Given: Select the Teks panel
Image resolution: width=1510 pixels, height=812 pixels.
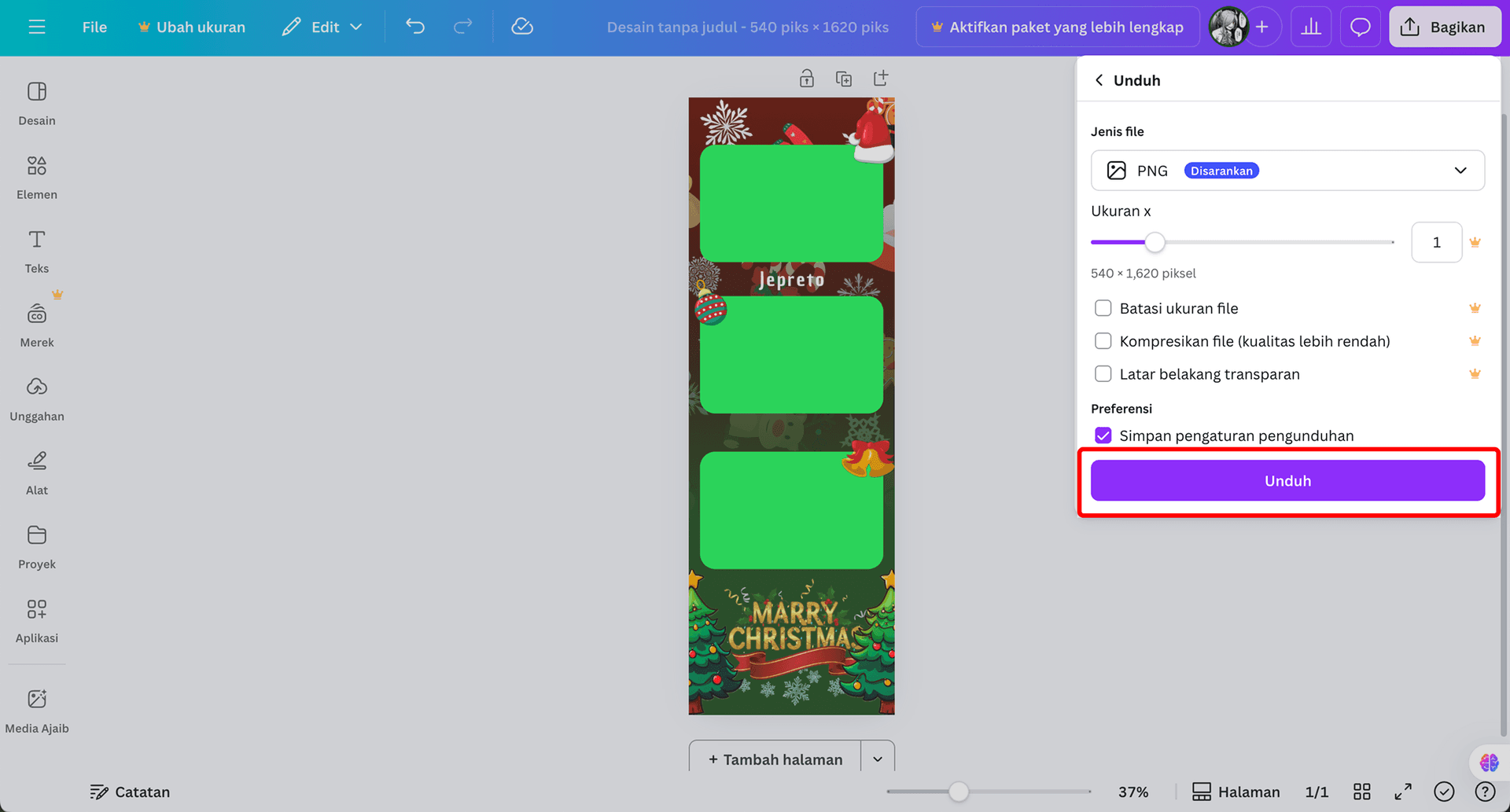Looking at the screenshot, I should (x=36, y=248).
